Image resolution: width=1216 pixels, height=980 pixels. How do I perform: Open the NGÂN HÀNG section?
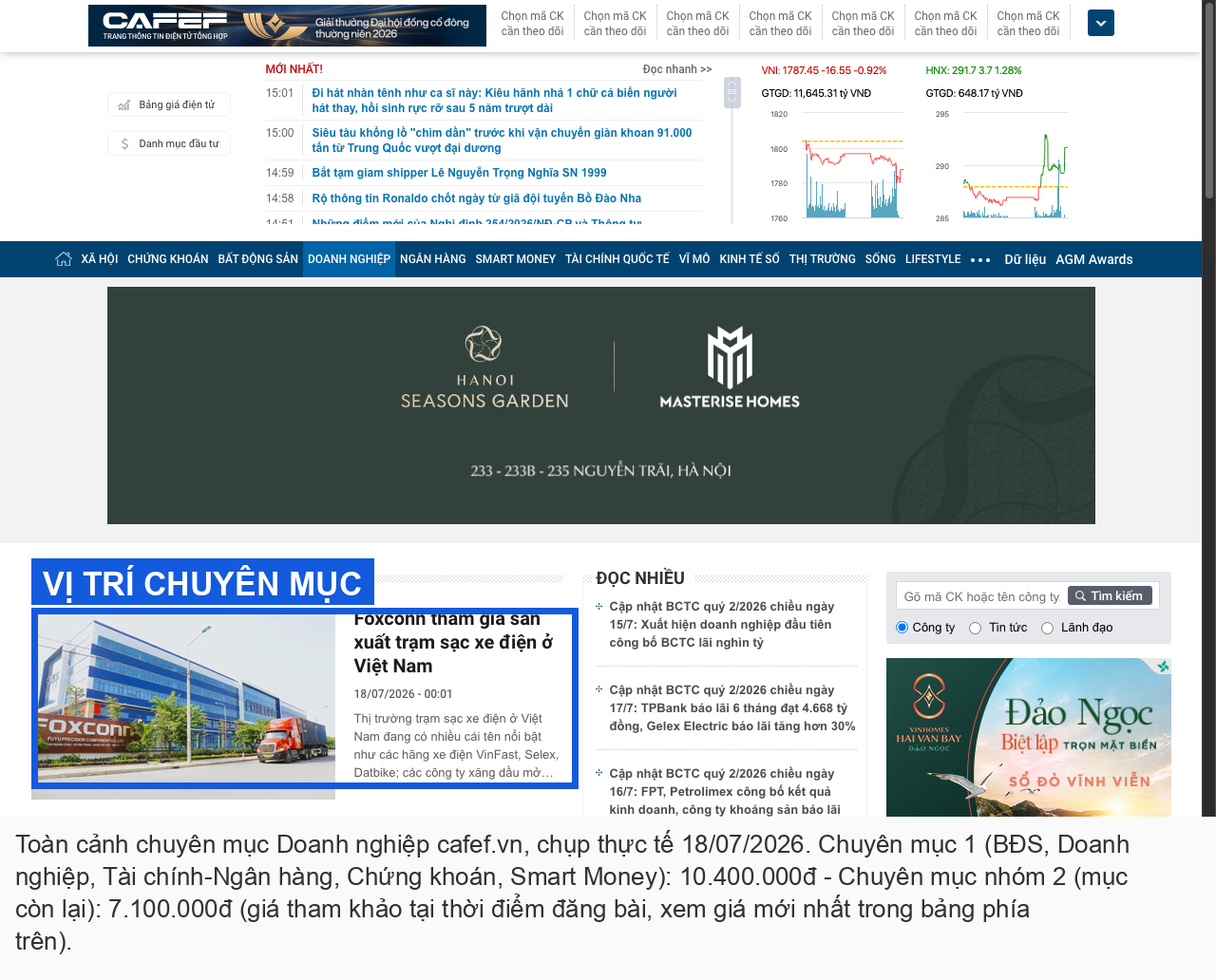[x=433, y=259]
